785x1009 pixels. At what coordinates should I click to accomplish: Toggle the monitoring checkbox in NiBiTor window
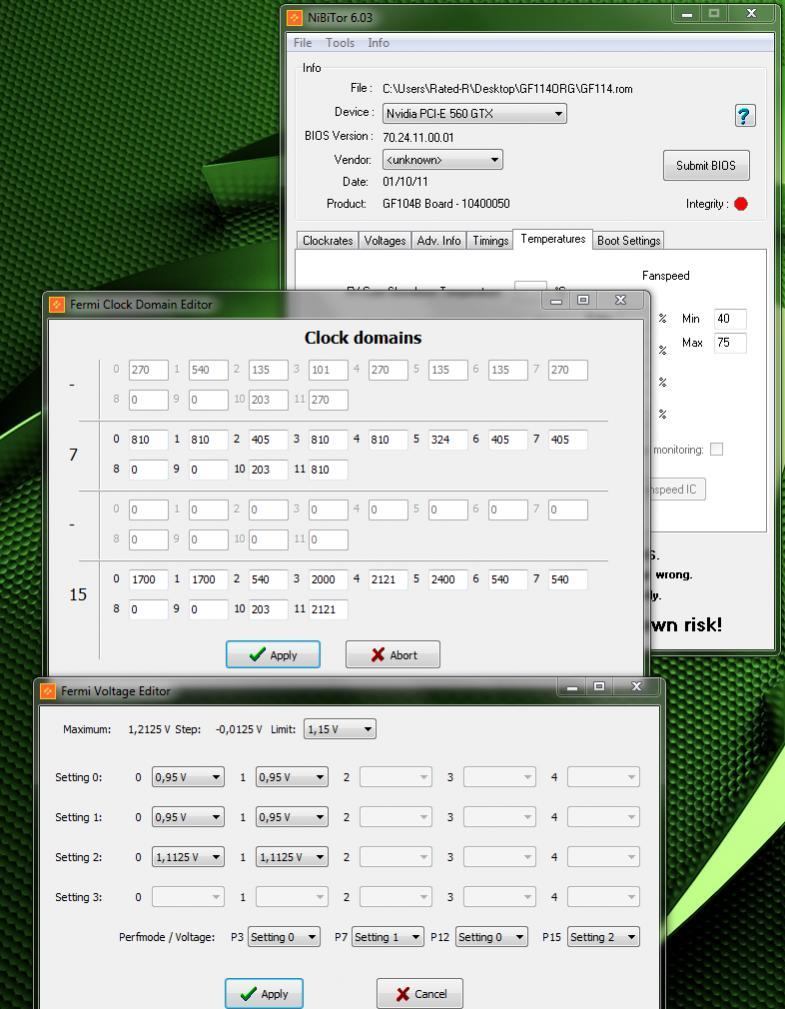point(716,449)
